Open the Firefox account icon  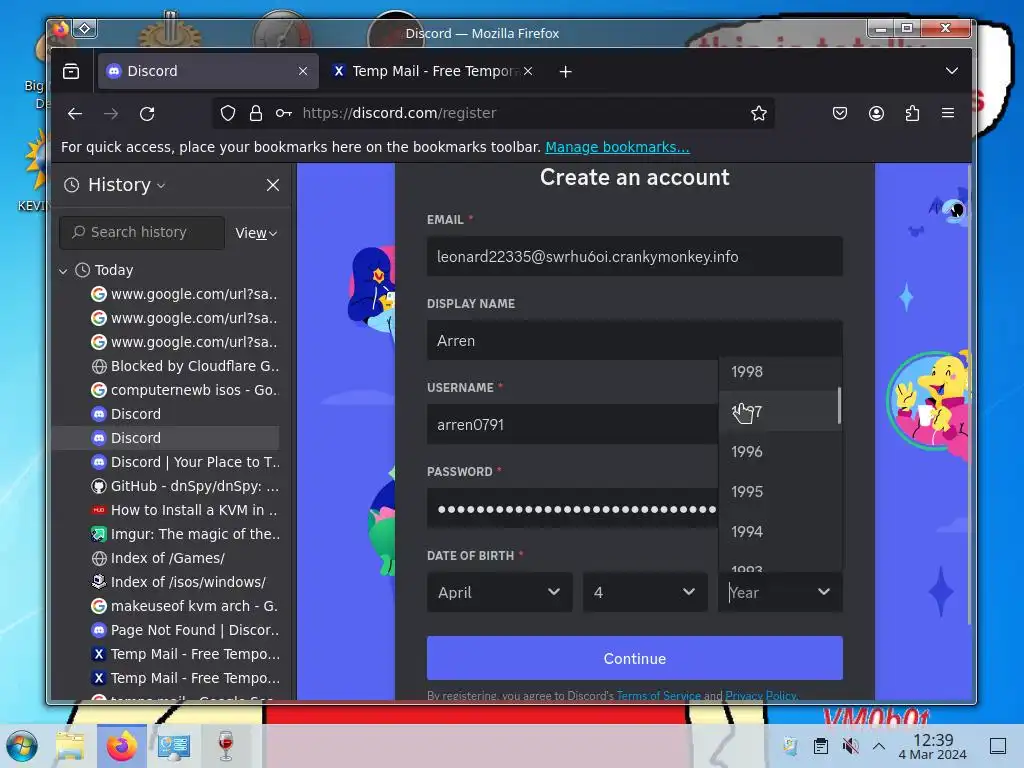(x=876, y=114)
